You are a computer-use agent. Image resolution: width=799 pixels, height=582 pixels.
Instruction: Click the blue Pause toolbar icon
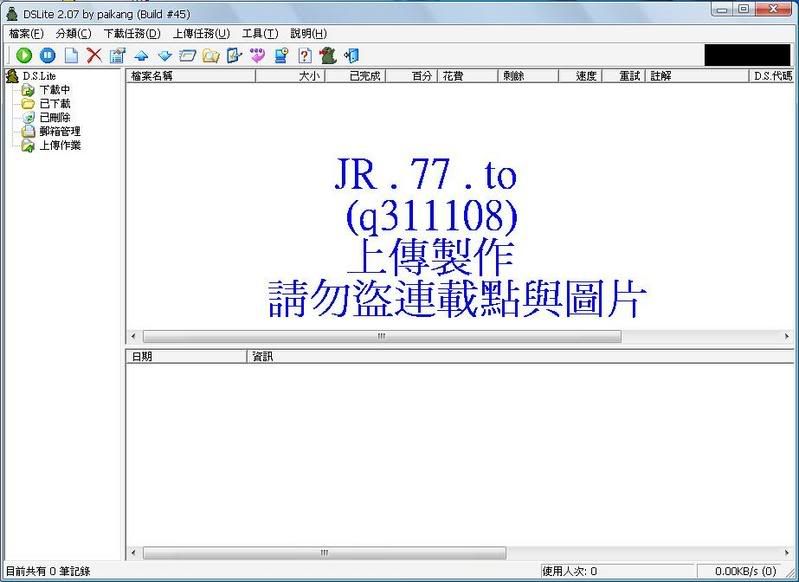click(x=47, y=55)
